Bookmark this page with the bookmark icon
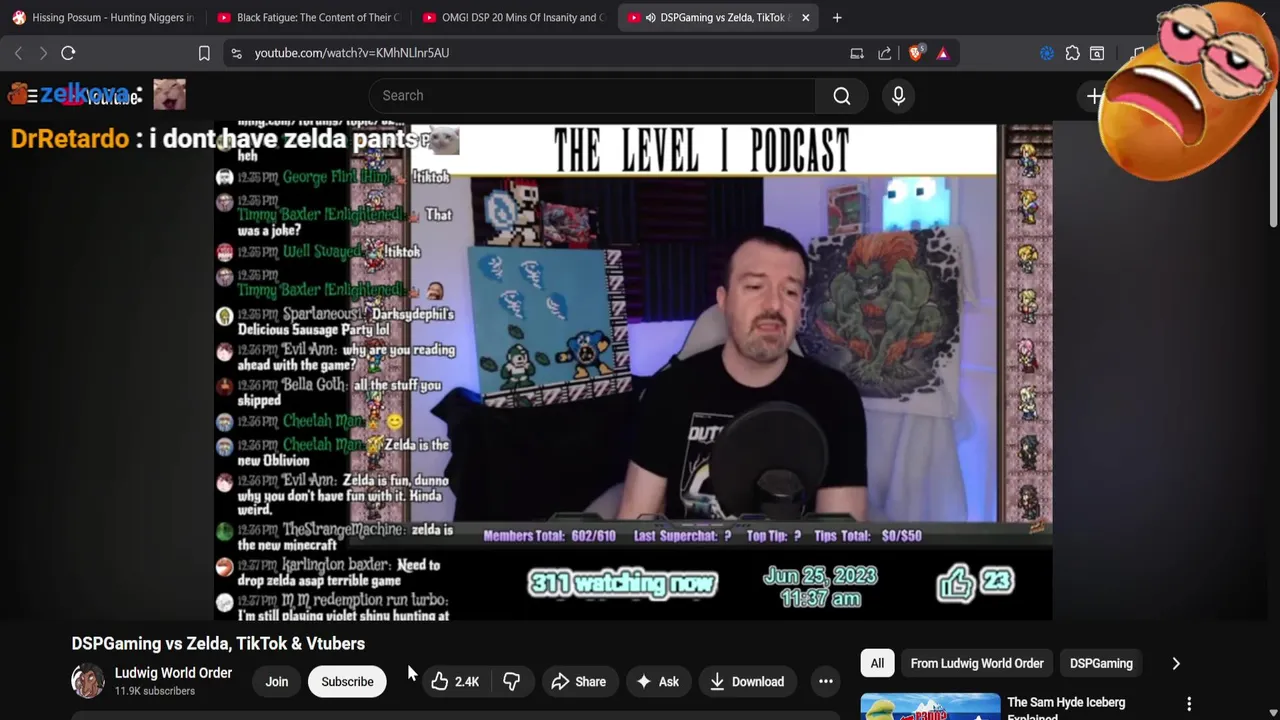Image resolution: width=1280 pixels, height=720 pixels. (204, 53)
